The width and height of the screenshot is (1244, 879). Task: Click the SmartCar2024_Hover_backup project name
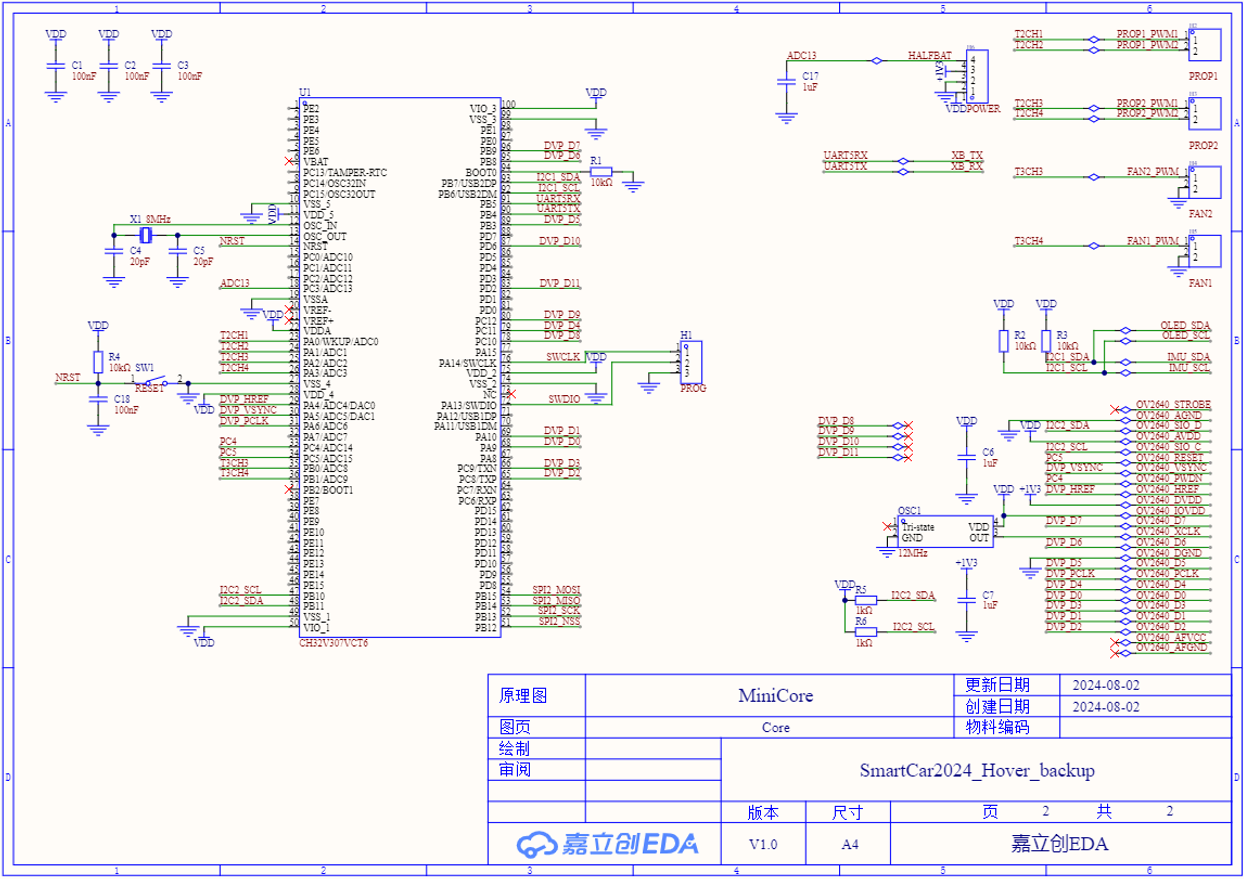977,770
